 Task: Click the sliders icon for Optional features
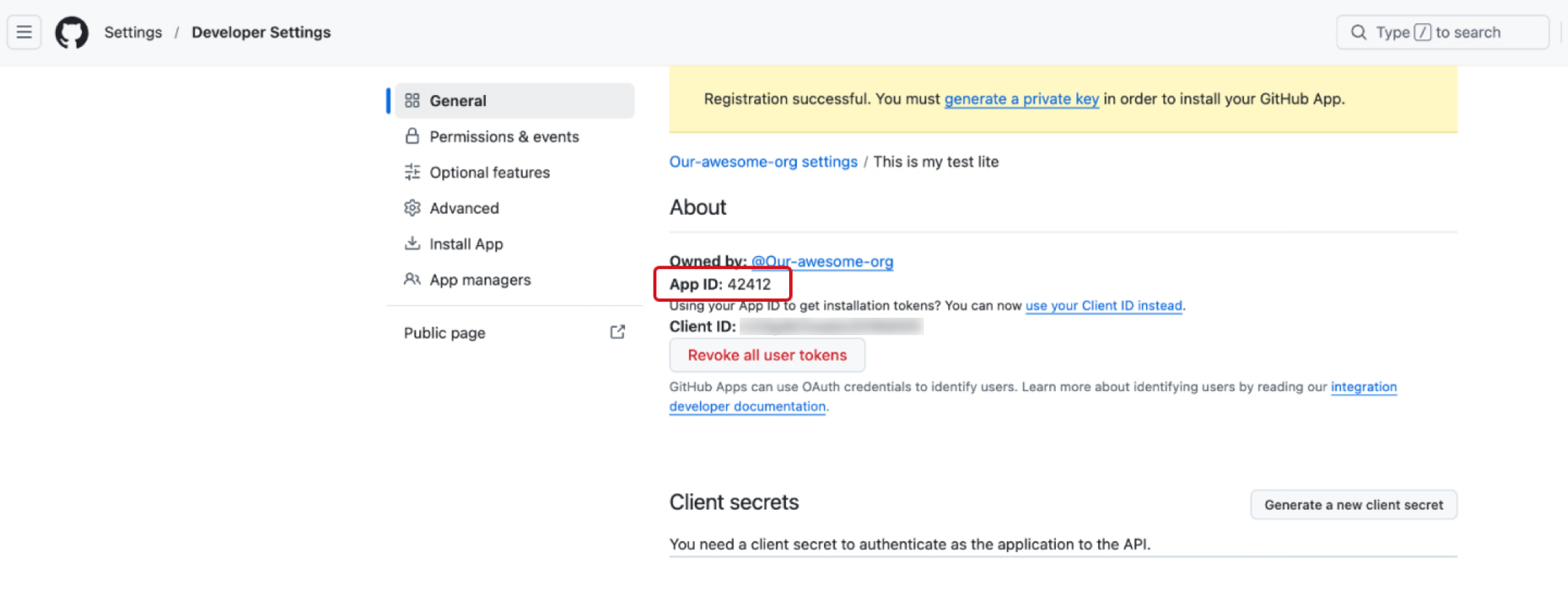coord(412,172)
